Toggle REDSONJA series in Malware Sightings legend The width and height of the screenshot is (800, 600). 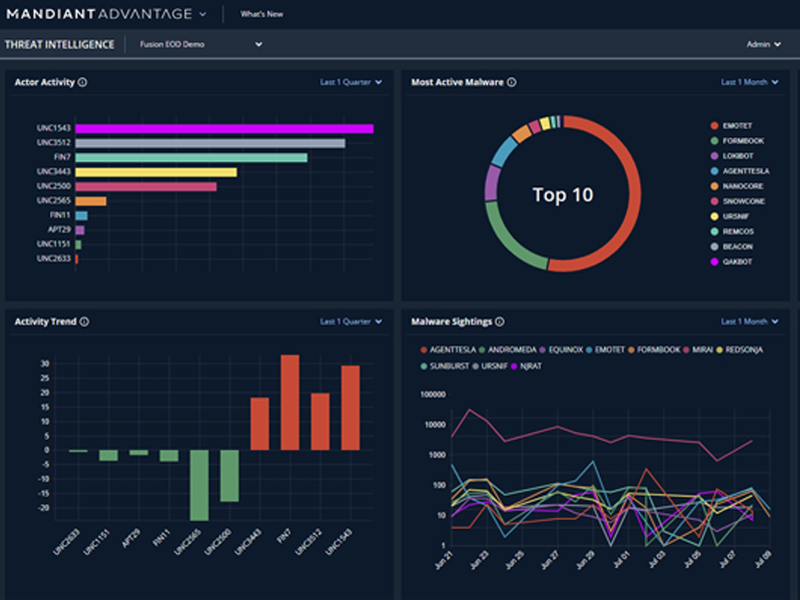[x=740, y=350]
